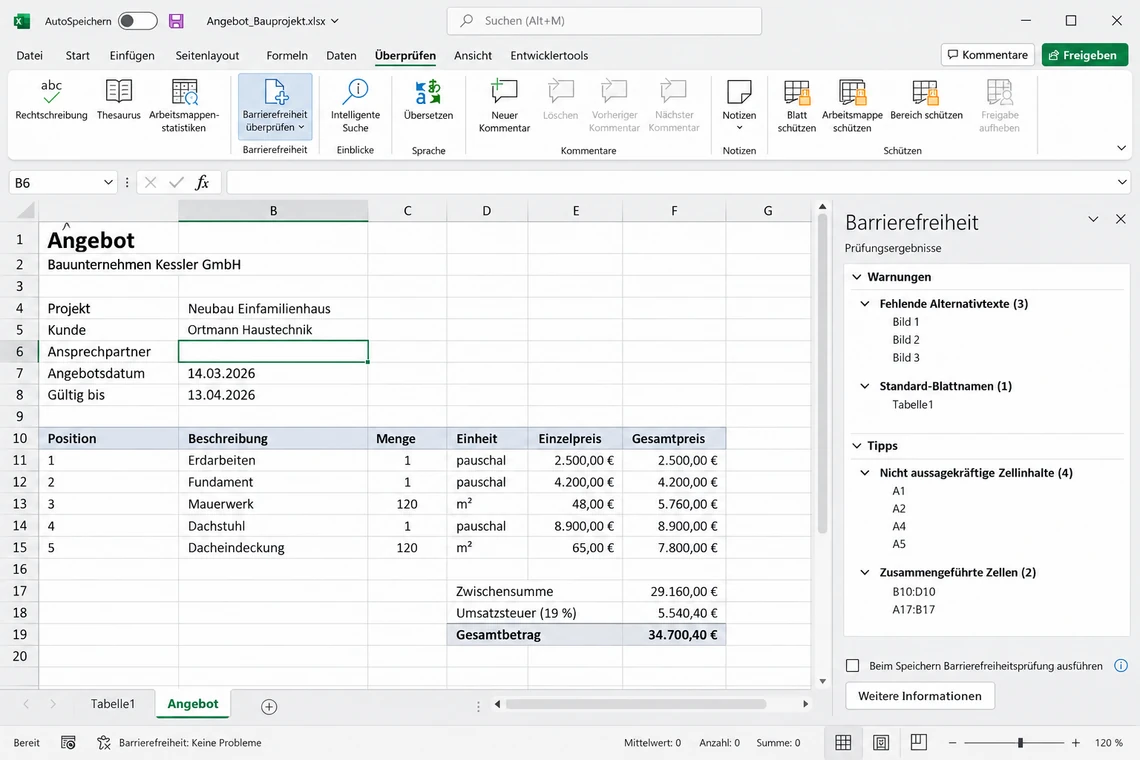Click Arbeitsmappe schützen
Image resolution: width=1140 pixels, height=760 pixels.
tap(852, 106)
